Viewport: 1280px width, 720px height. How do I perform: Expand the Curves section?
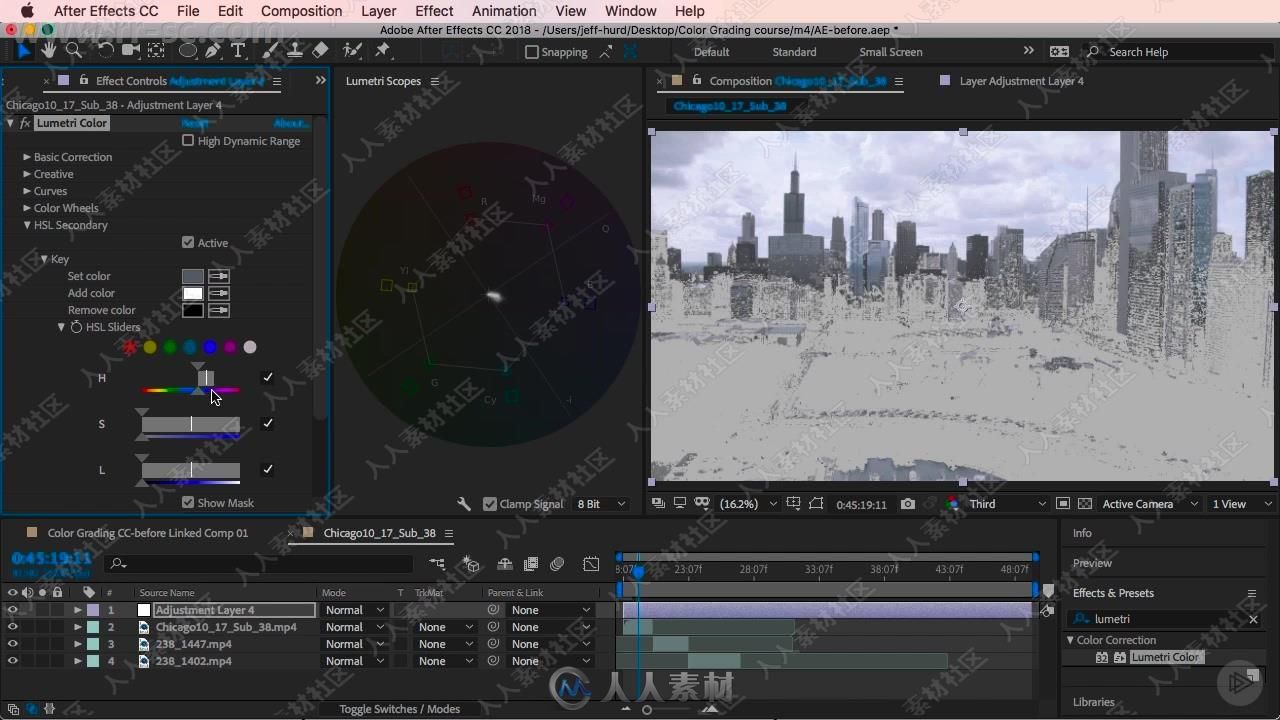click(x=27, y=191)
